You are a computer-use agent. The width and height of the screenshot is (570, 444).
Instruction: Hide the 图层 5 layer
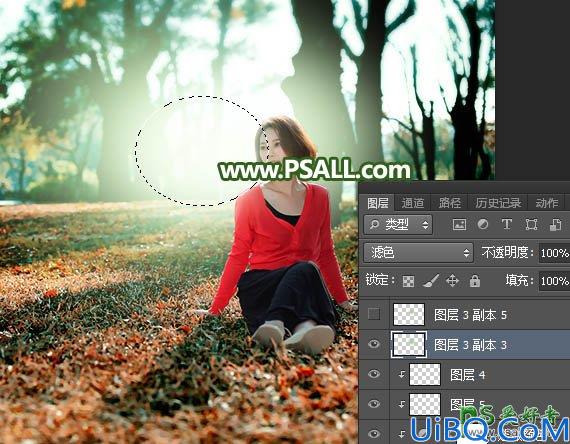tap(374, 404)
